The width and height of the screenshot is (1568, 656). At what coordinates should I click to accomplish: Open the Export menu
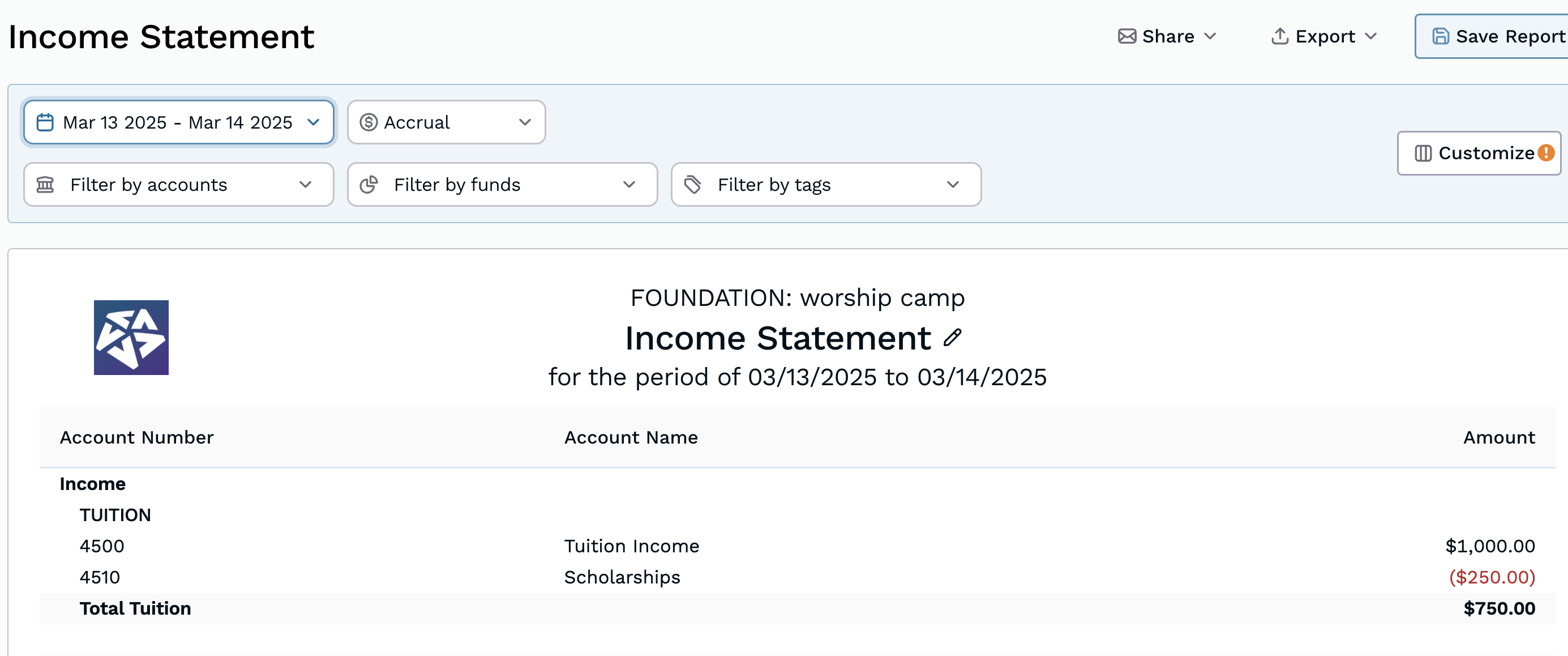click(x=1324, y=37)
